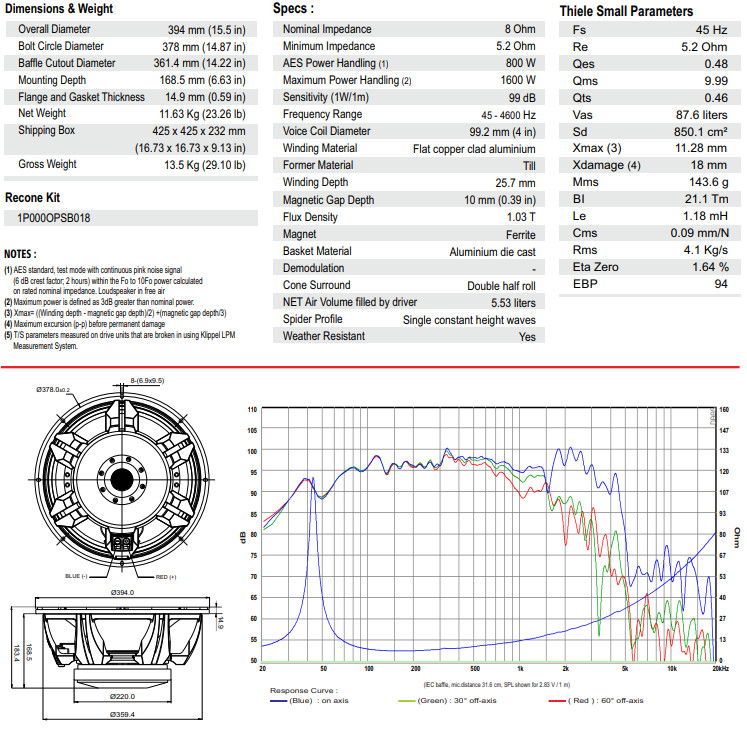Select Eta Zero value '1.64 %'

pos(710,267)
